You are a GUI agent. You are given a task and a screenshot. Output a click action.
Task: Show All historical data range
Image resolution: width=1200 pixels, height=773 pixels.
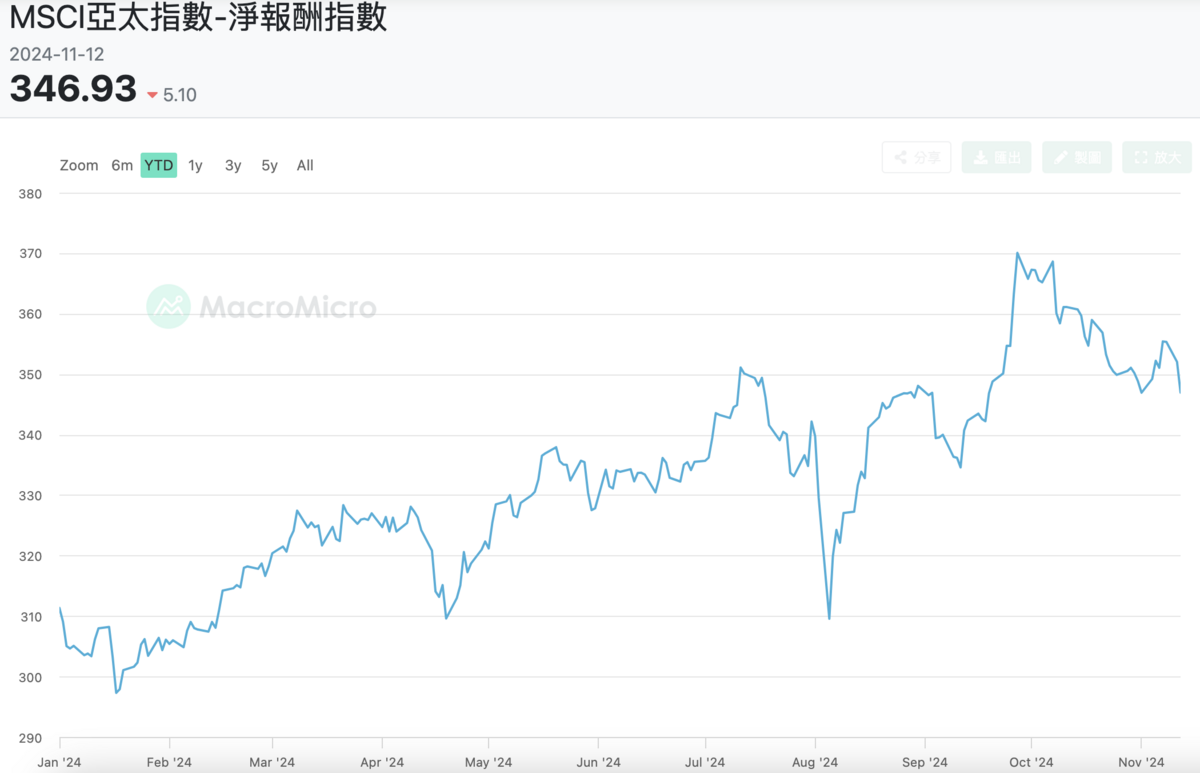(305, 165)
